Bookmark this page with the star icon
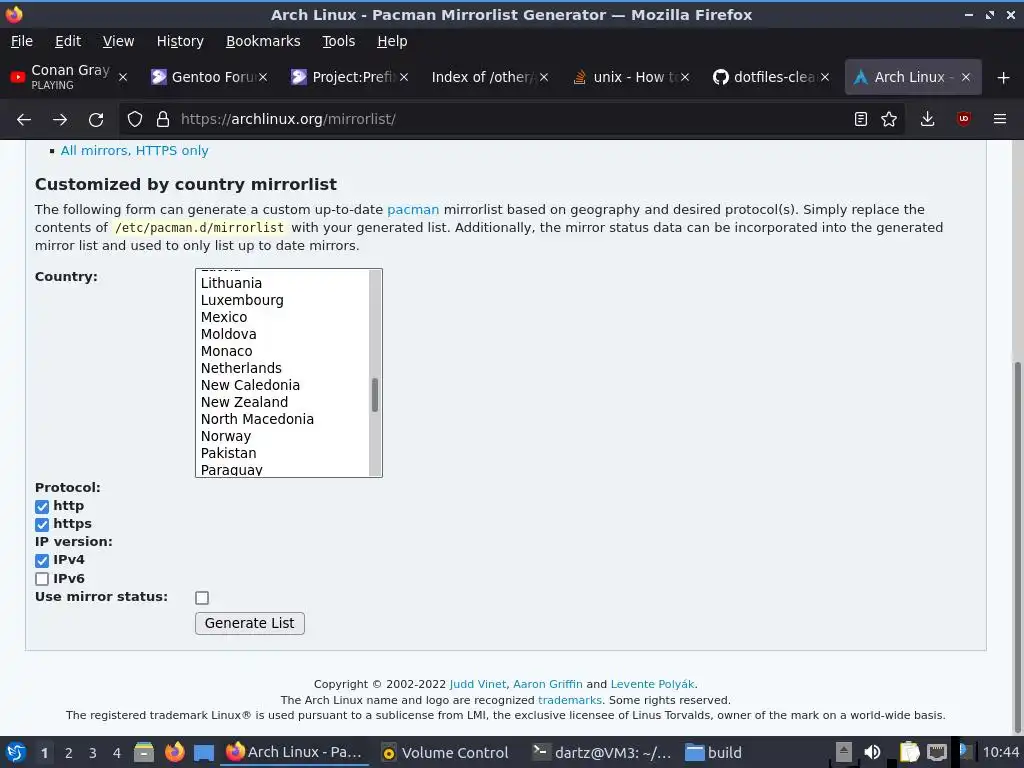This screenshot has width=1024, height=768. [x=889, y=119]
